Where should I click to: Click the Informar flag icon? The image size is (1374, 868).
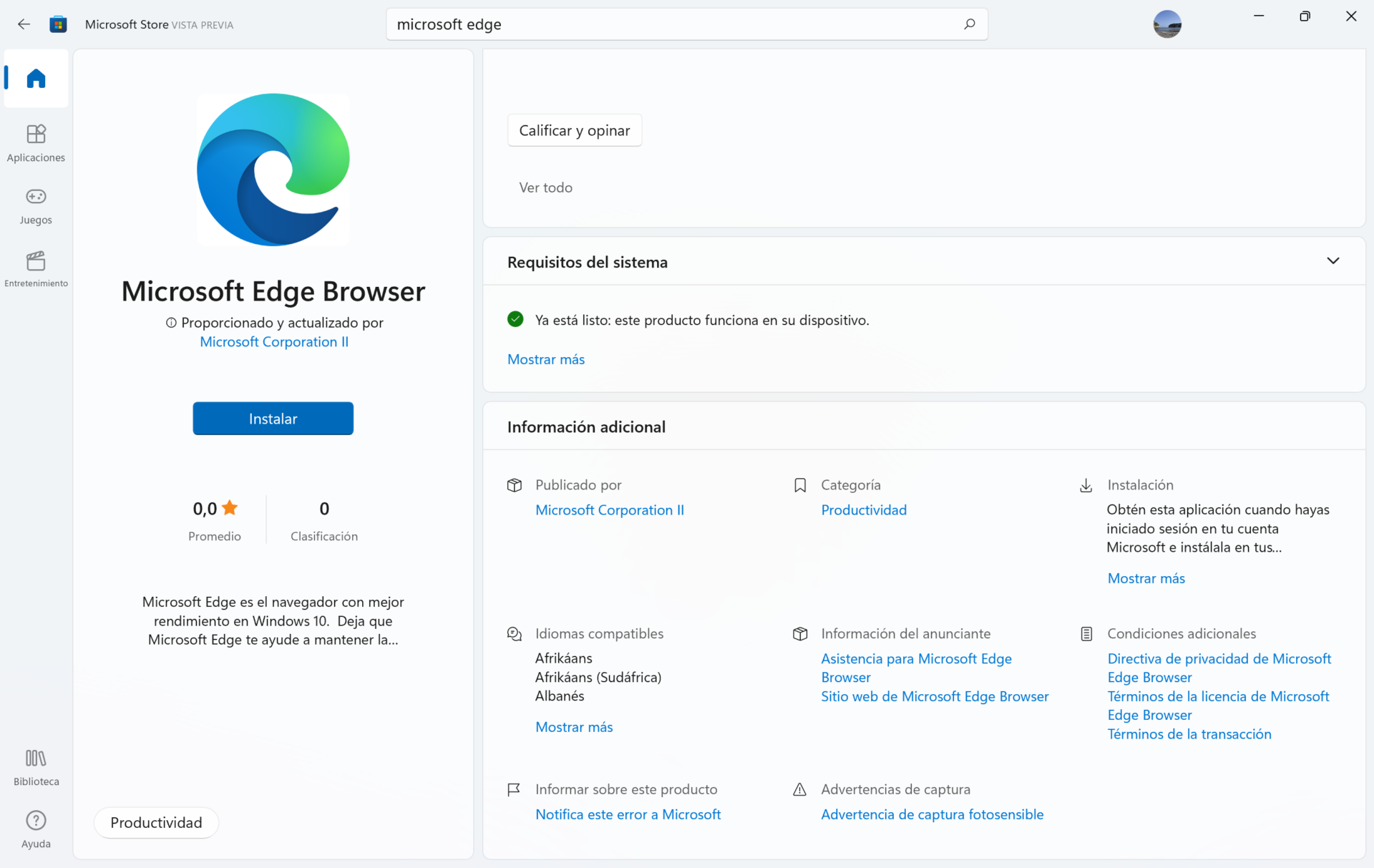point(514,790)
